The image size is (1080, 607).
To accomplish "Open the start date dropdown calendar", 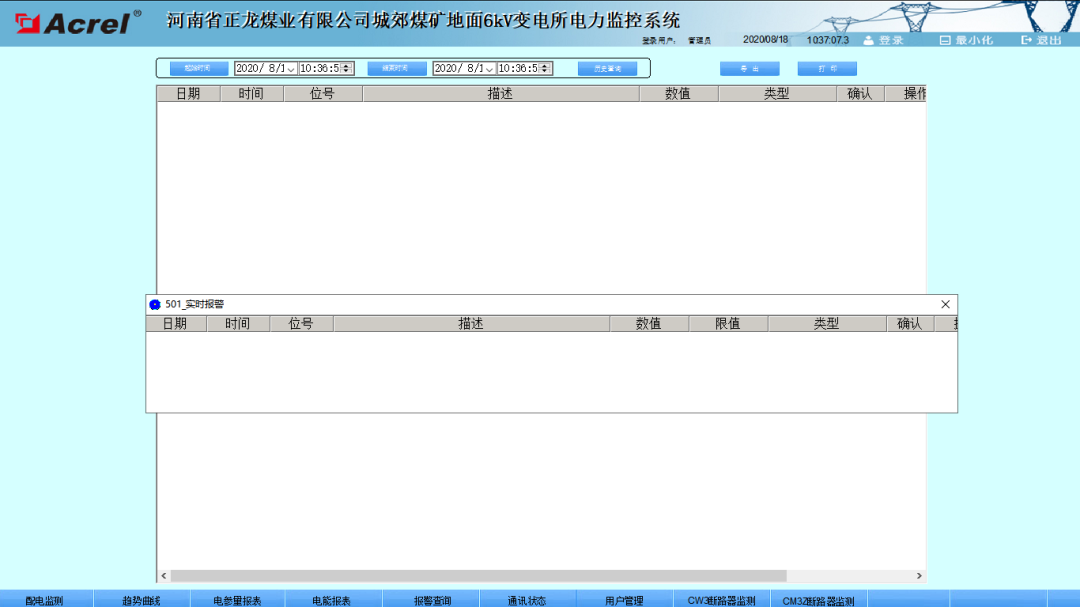I will pos(291,69).
